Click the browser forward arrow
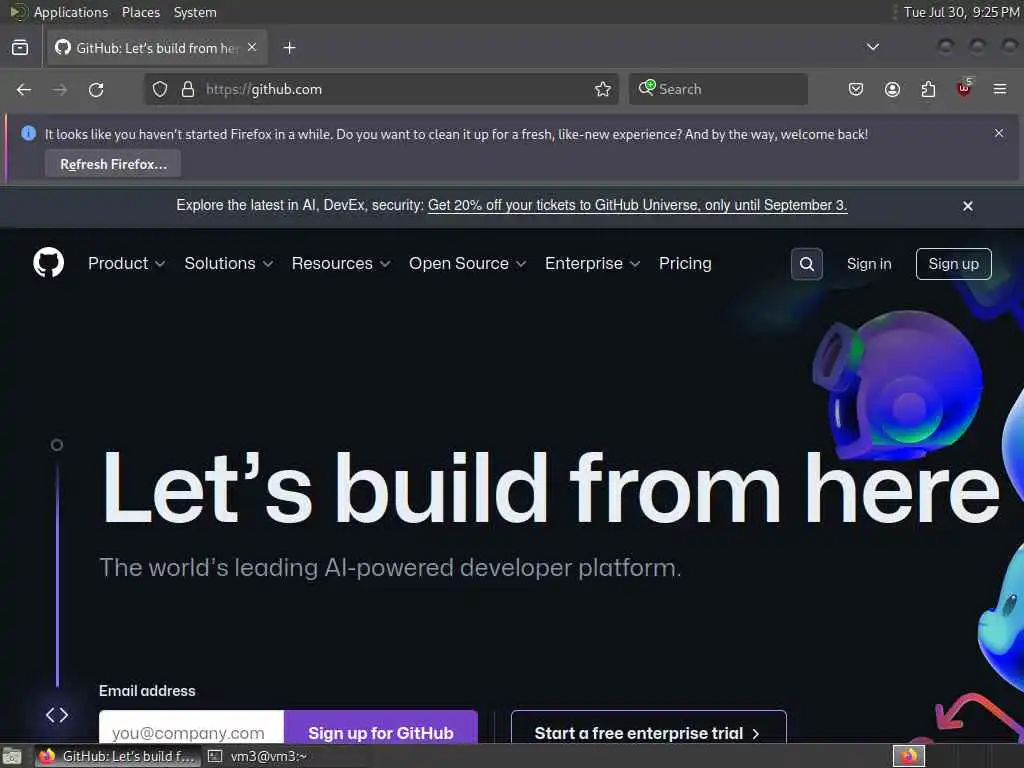 [x=60, y=89]
